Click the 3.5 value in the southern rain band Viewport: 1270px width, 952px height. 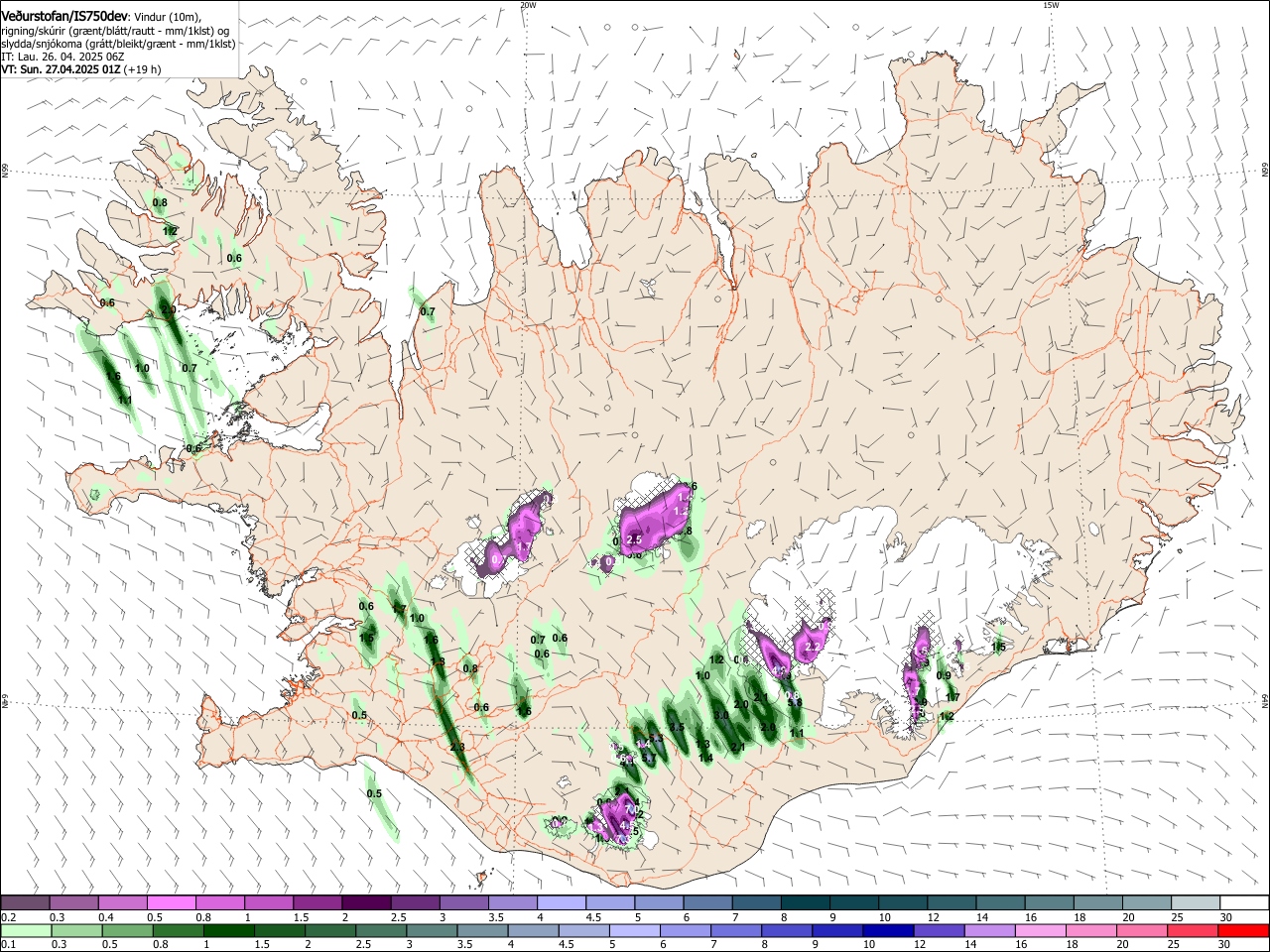click(x=678, y=728)
